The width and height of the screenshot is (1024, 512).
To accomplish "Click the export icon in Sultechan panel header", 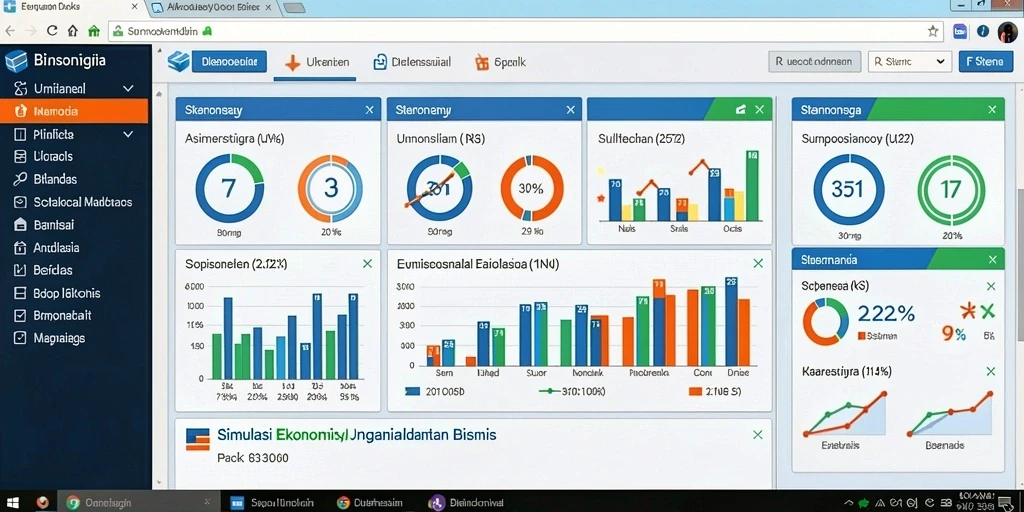I will click(x=741, y=110).
